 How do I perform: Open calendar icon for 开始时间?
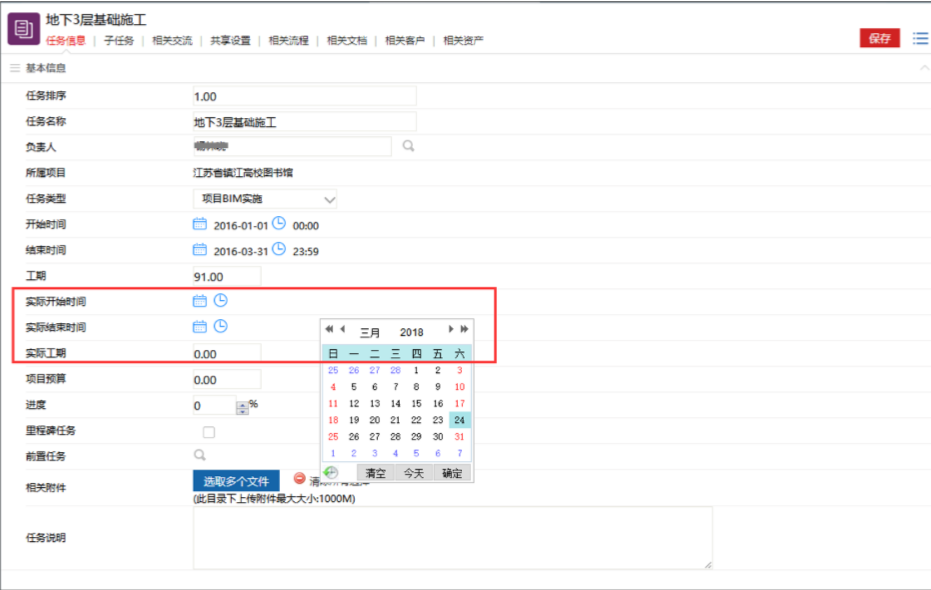[200, 224]
